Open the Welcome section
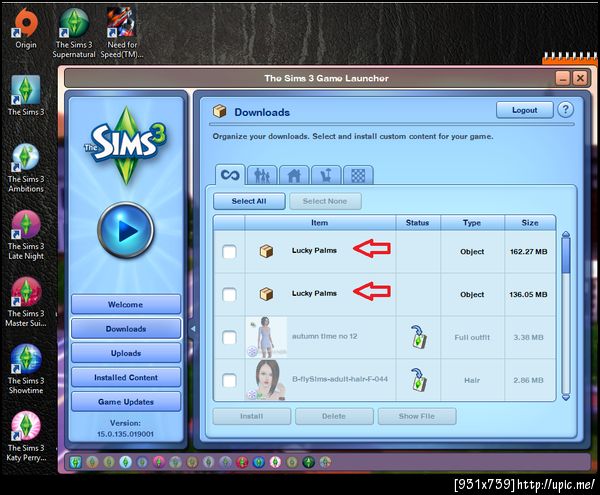This screenshot has width=600, height=495. click(126, 304)
